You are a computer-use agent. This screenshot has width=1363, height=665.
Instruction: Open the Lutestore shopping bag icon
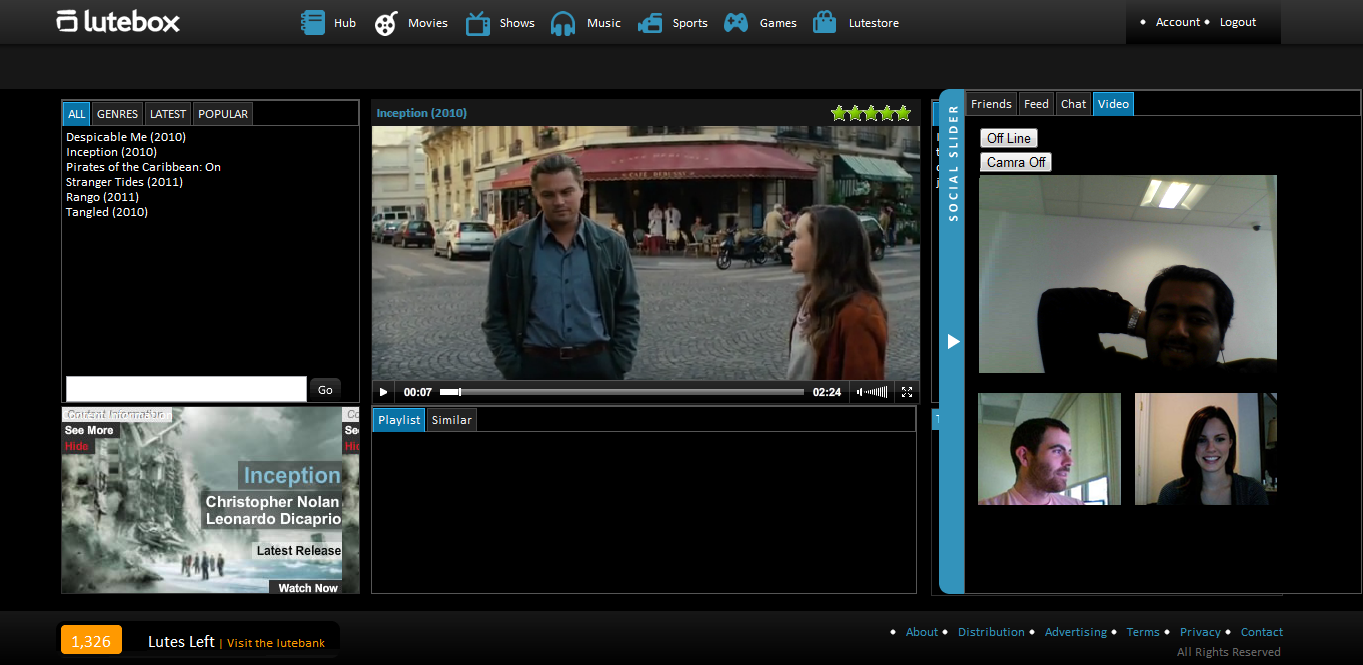pos(825,22)
